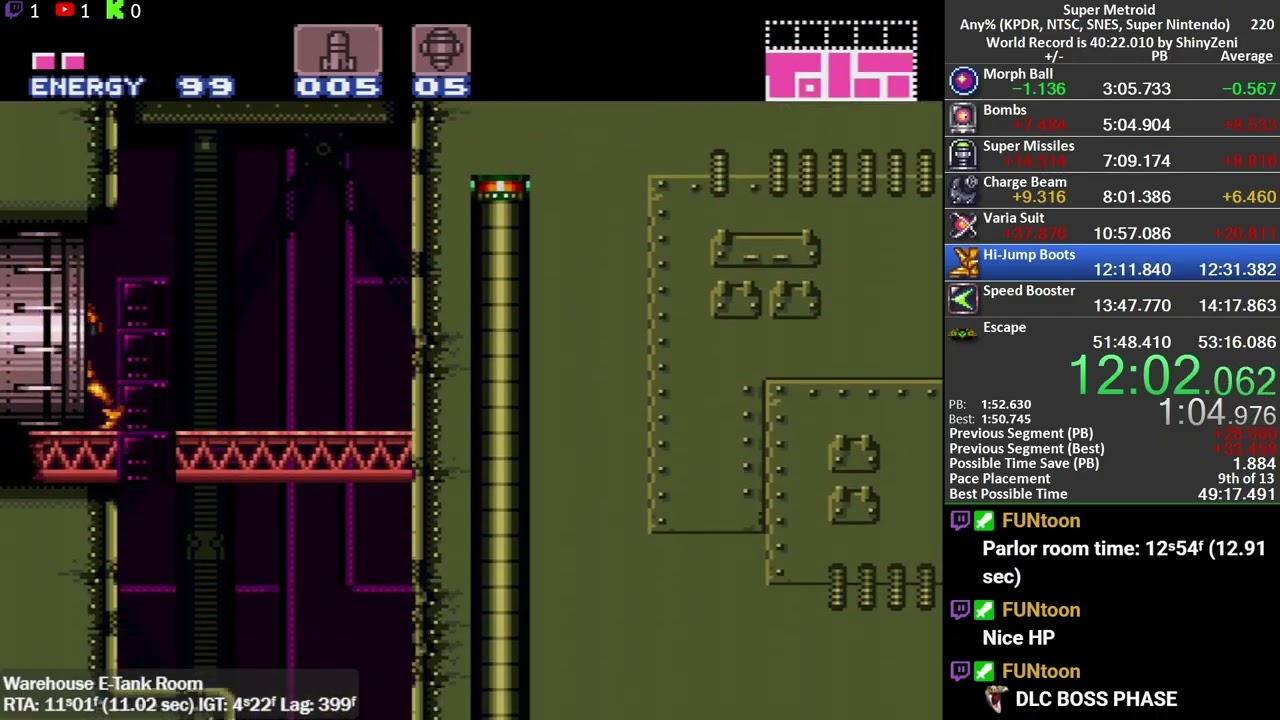Image resolution: width=1280 pixels, height=720 pixels.
Task: Click the ENERGY 99 counter in HUD
Action: coord(131,87)
